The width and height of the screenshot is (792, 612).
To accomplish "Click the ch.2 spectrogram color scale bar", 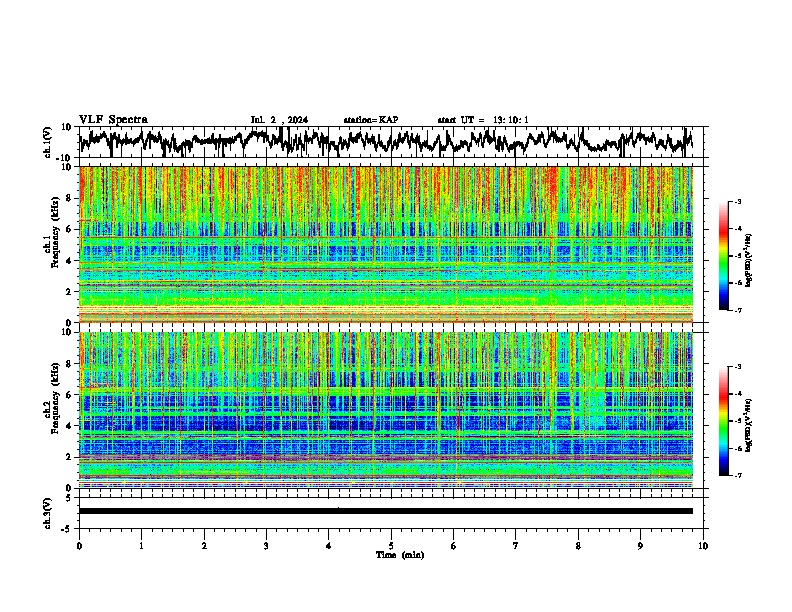I will (x=724, y=421).
